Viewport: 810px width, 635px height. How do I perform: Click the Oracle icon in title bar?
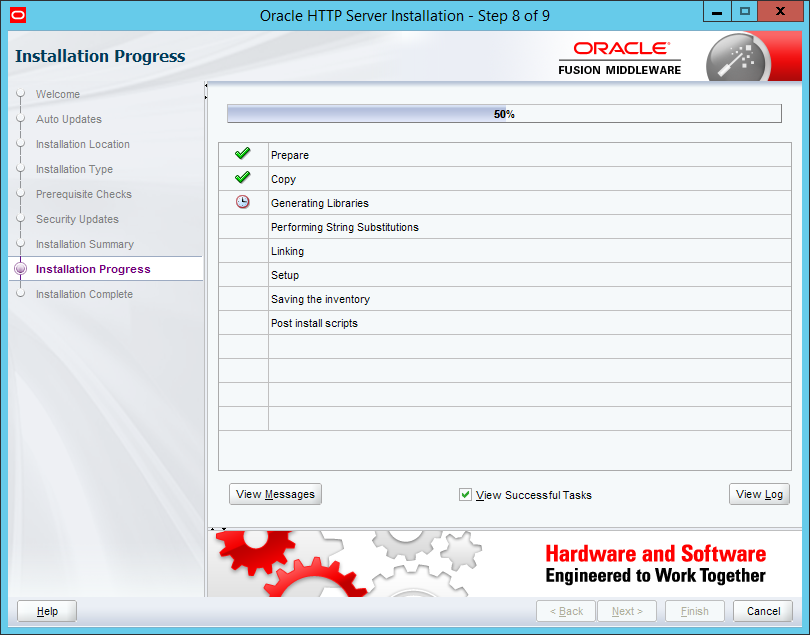16,15
